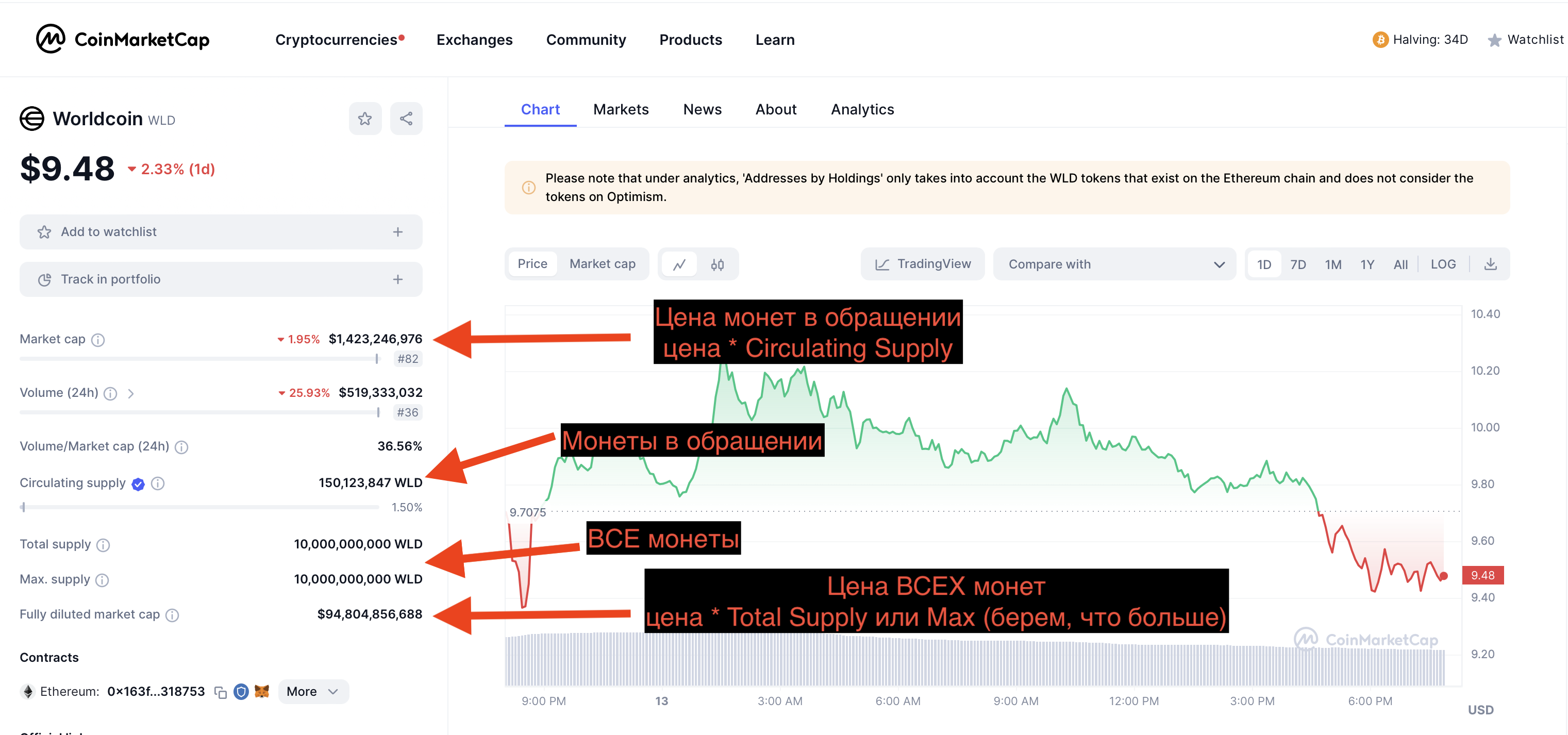Click the info icon in notice banner
This screenshot has width=1568, height=735.
tap(528, 188)
